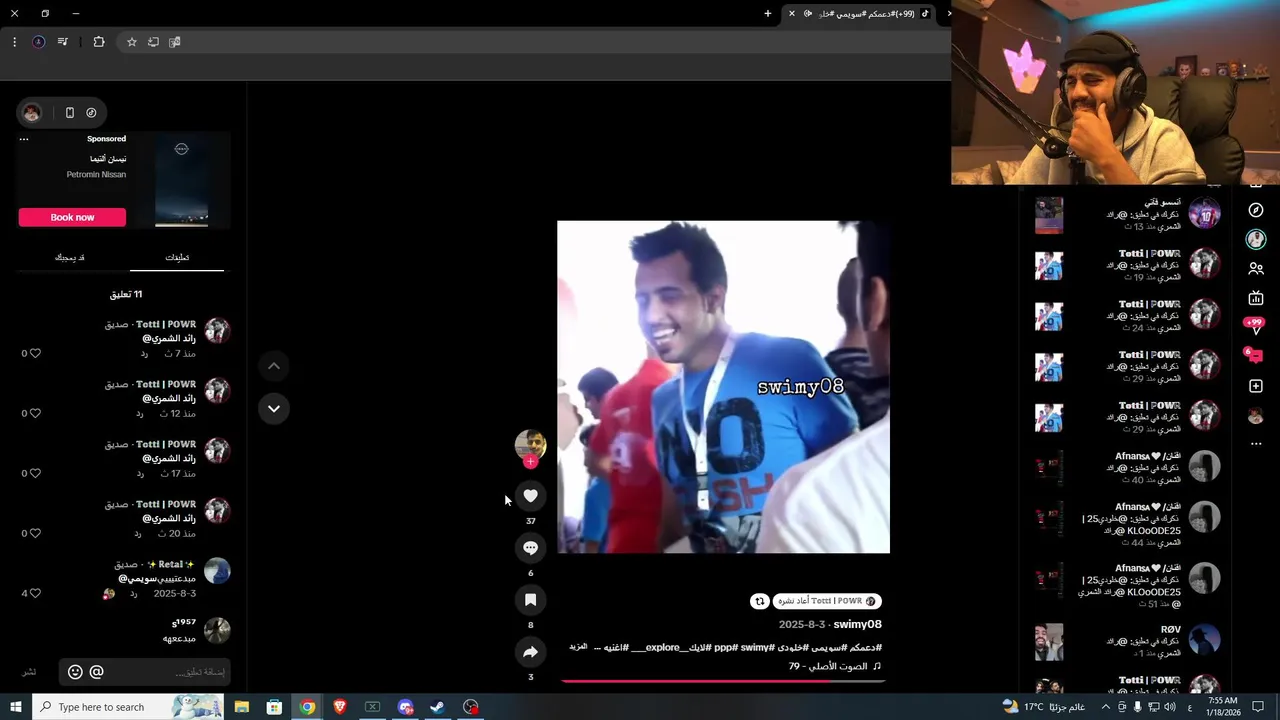Open the upload plus icon in the sidebar

(1256, 386)
